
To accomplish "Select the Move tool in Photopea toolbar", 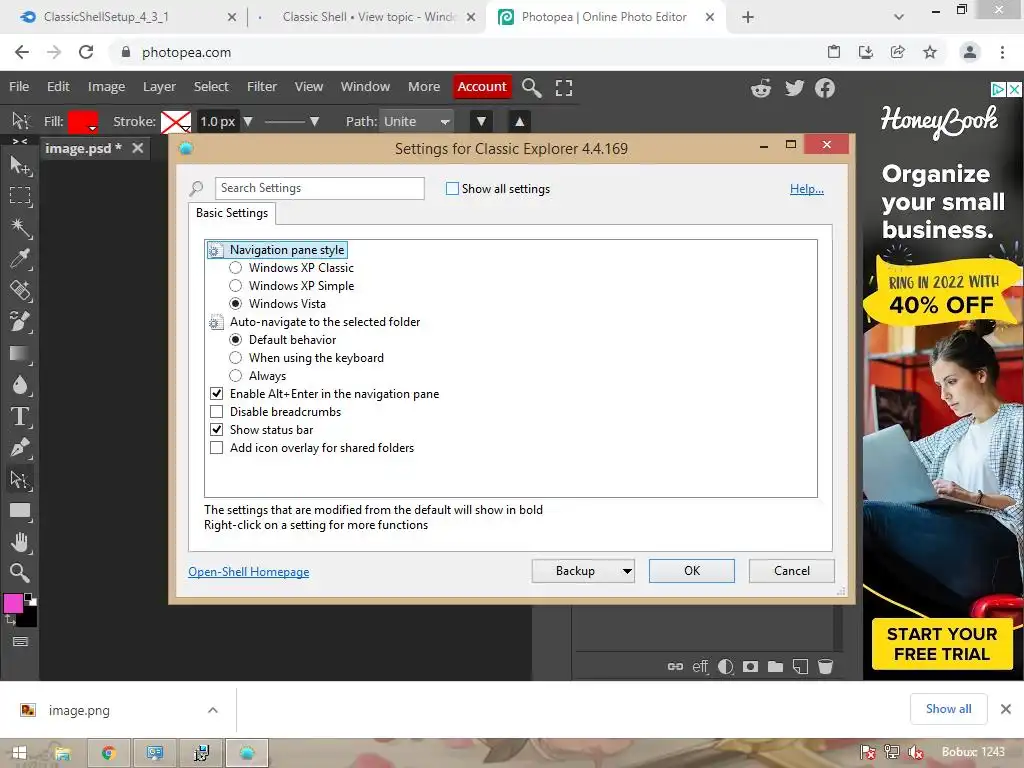I will (20, 165).
